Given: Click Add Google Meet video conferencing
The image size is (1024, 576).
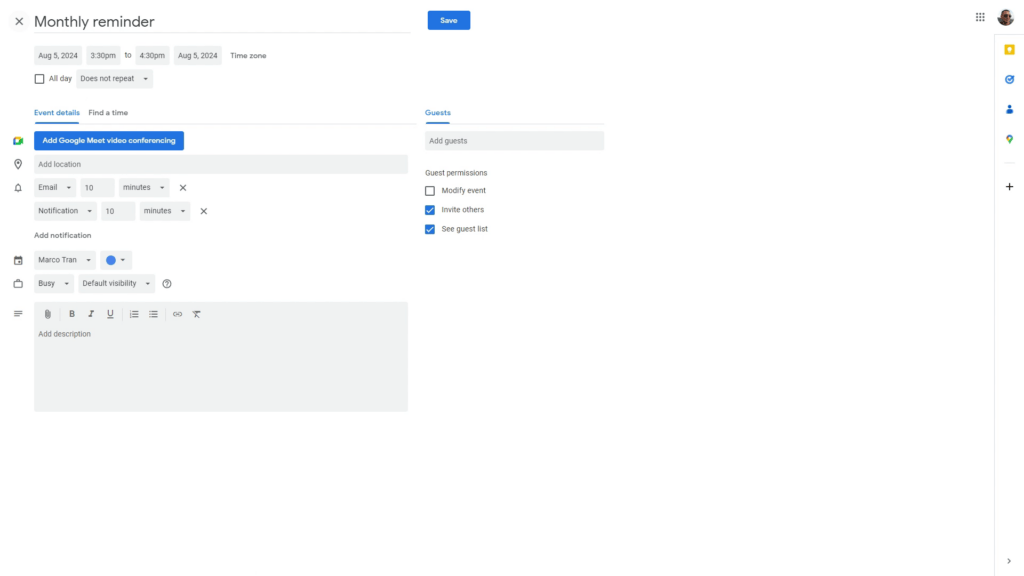Looking at the screenshot, I should point(109,140).
